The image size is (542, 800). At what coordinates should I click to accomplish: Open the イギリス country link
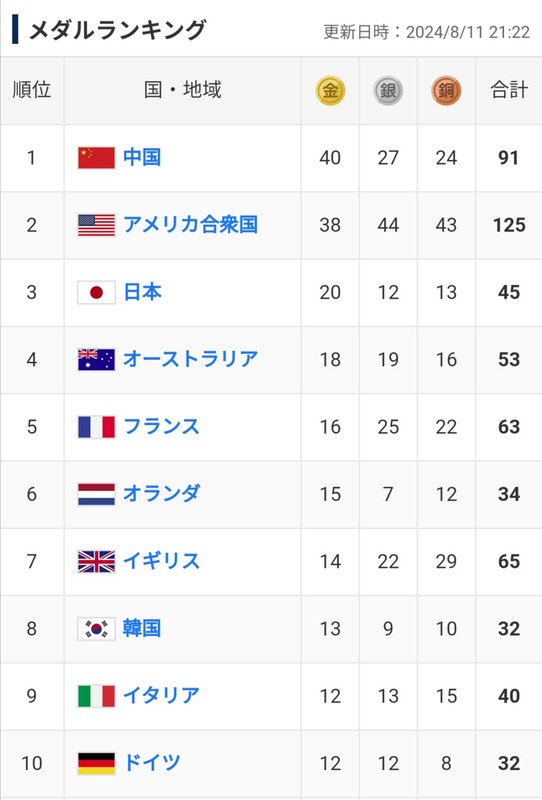[x=161, y=561]
